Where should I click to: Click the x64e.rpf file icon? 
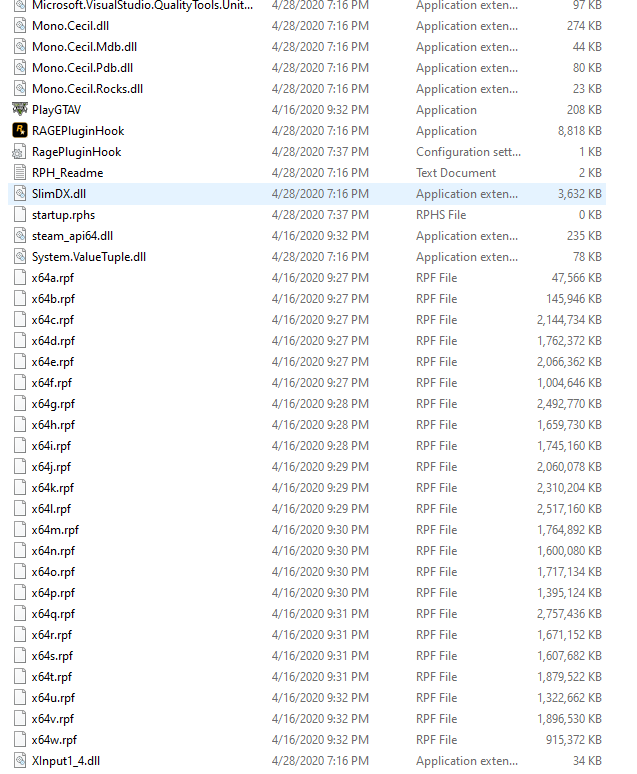click(x=20, y=361)
